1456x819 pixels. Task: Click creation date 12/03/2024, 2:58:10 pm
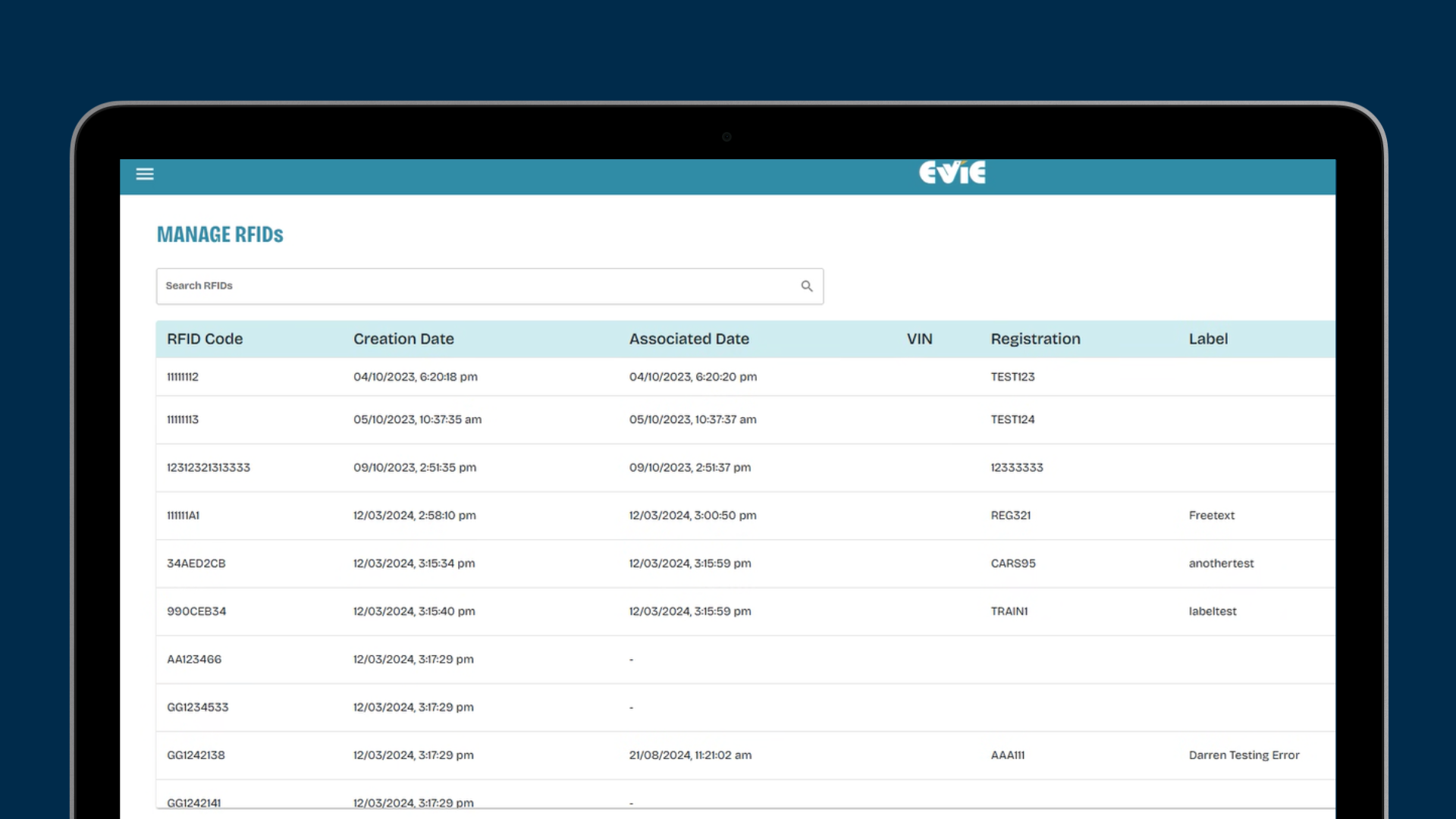click(415, 516)
